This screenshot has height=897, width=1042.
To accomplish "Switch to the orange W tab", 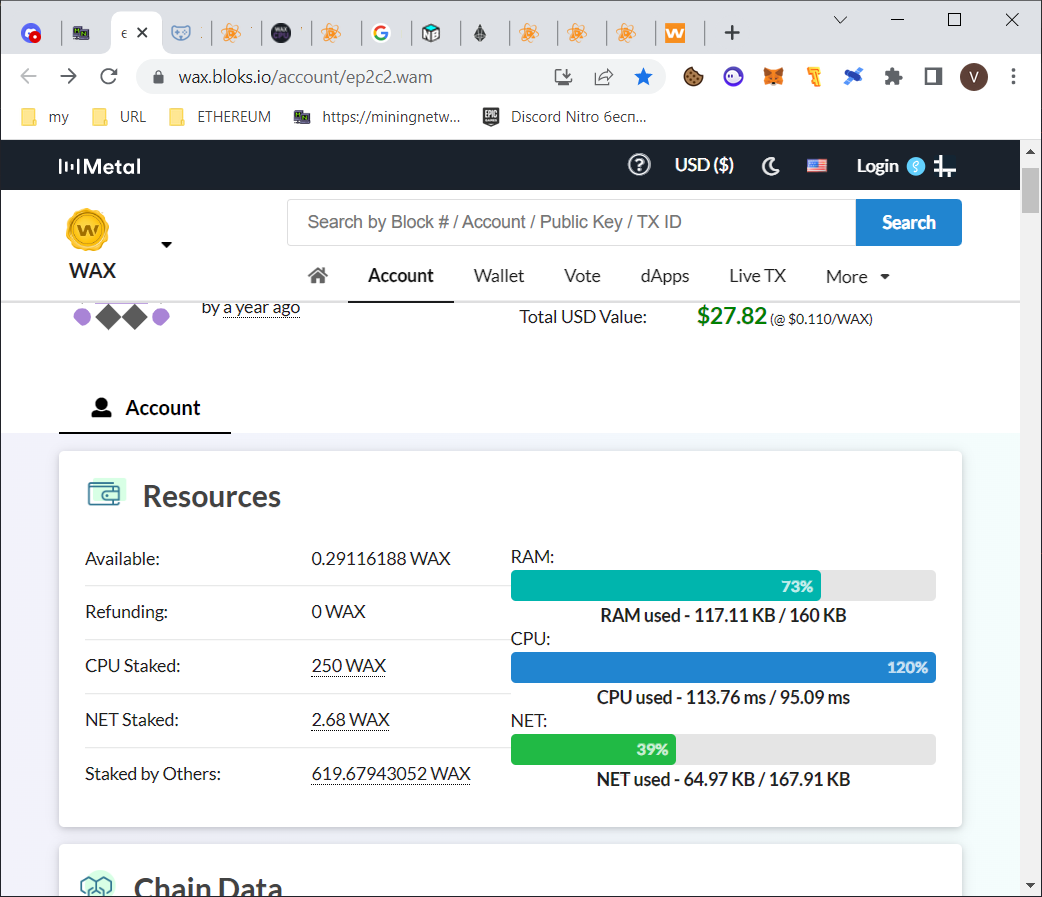I will [x=675, y=33].
